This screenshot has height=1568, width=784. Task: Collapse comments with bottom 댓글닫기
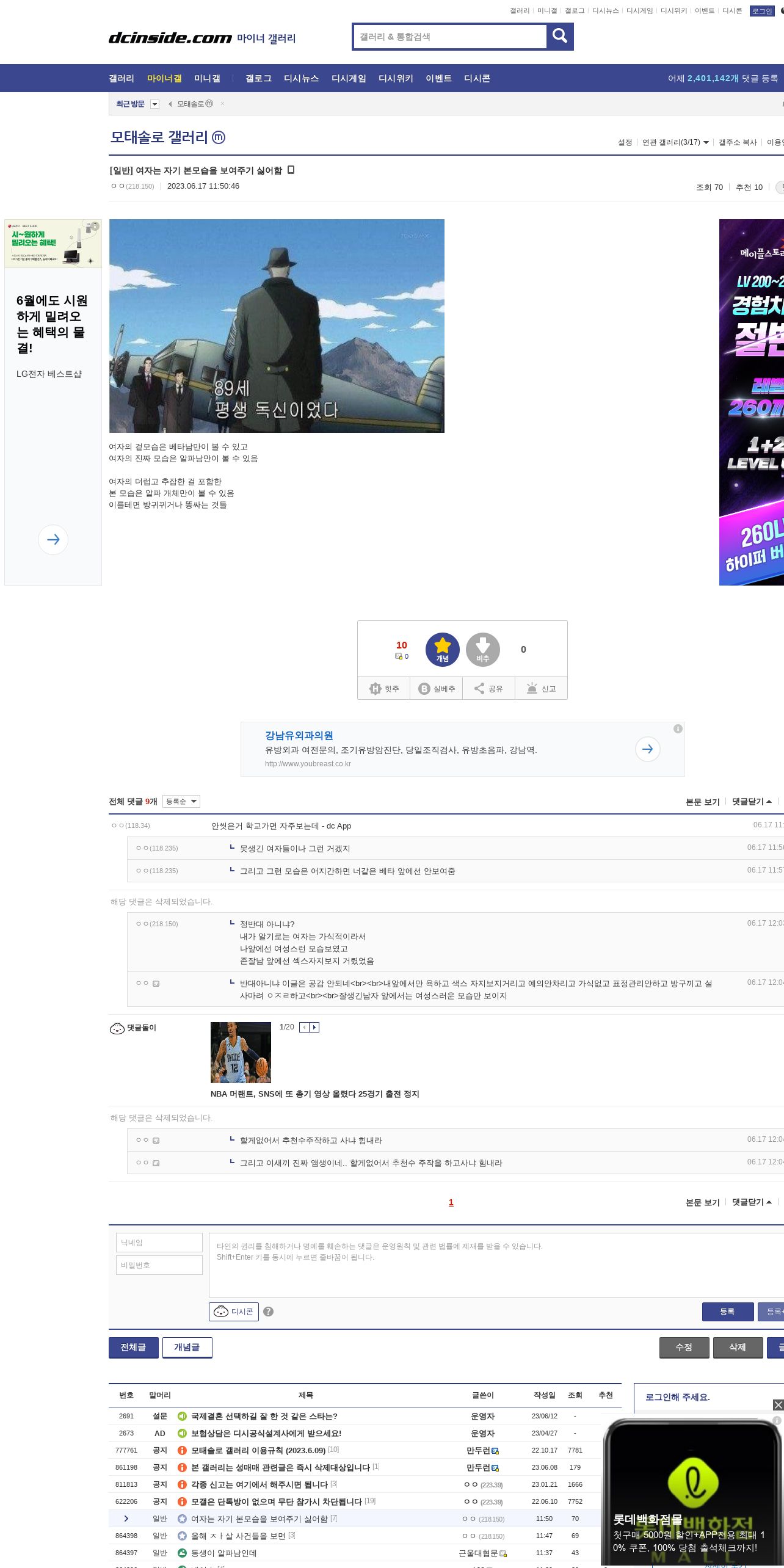tap(752, 1202)
